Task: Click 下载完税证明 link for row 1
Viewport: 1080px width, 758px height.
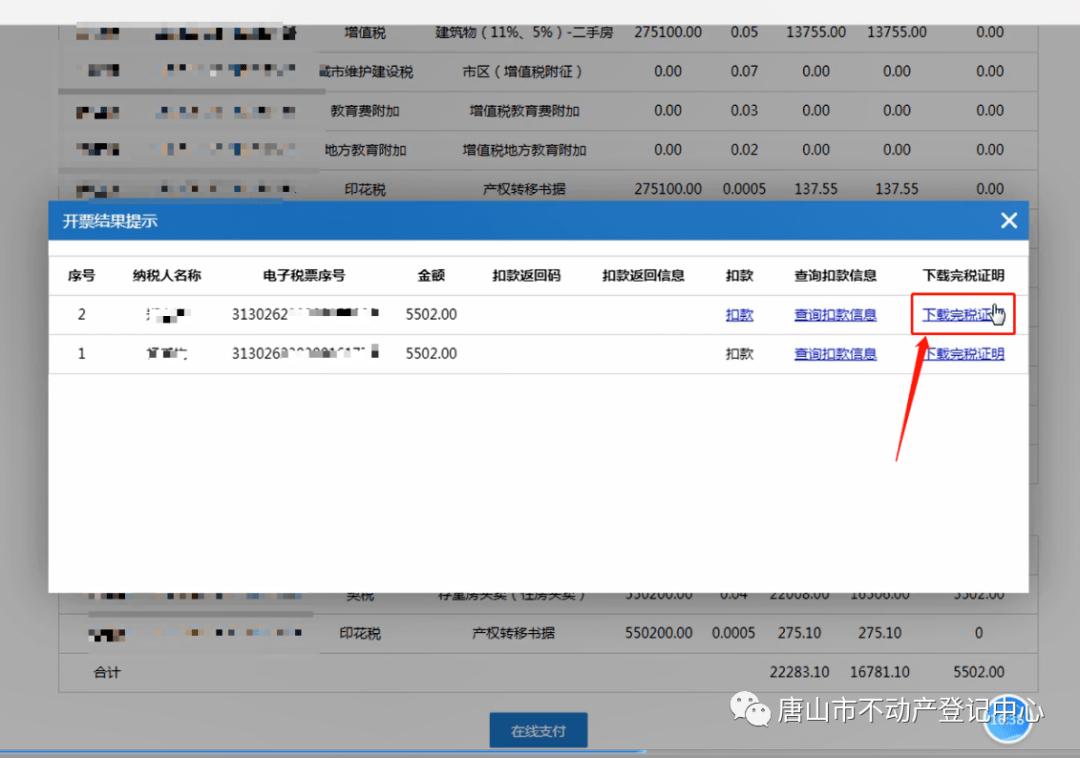Action: point(962,354)
